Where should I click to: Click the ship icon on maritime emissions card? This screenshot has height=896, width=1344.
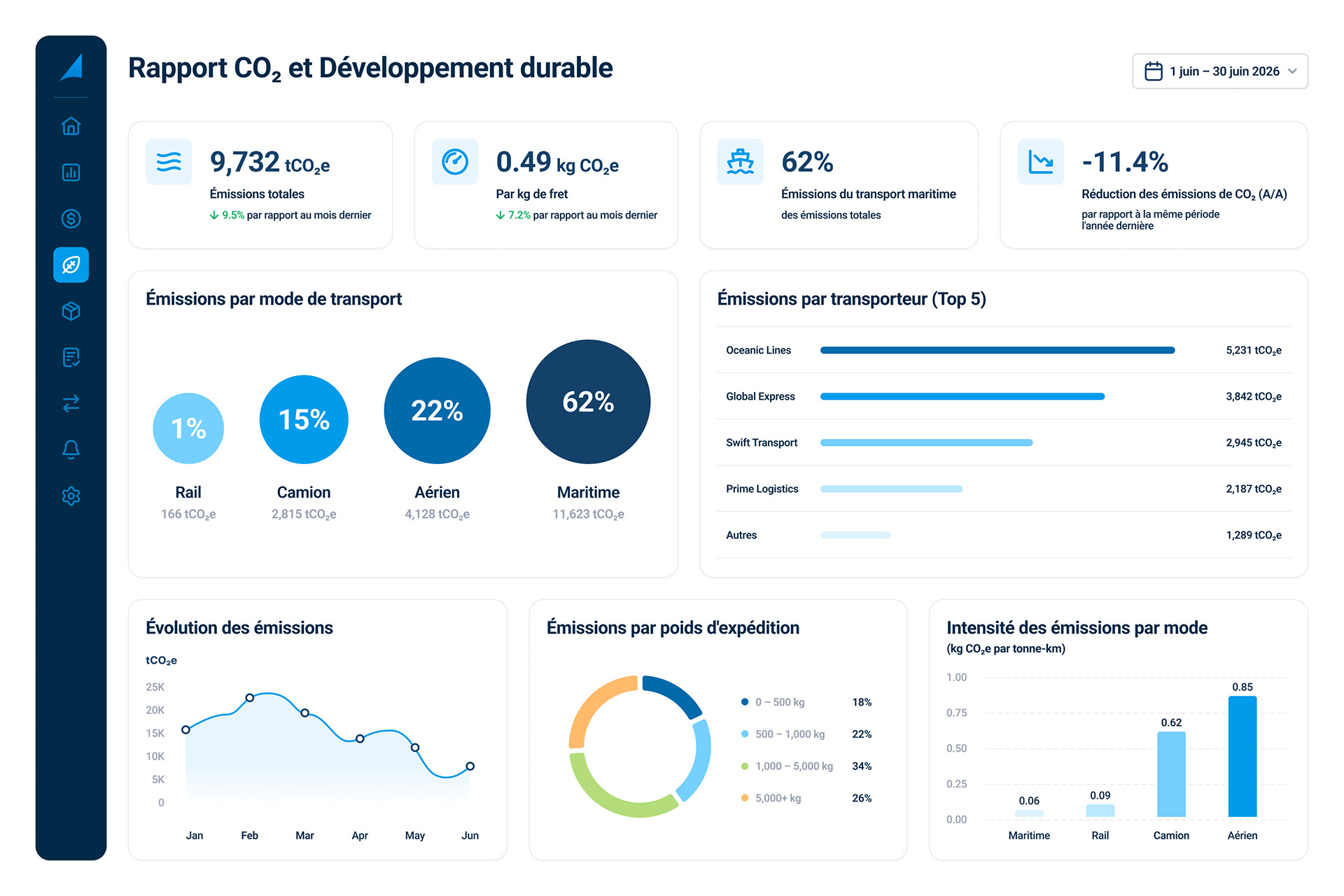pyautogui.click(x=740, y=162)
